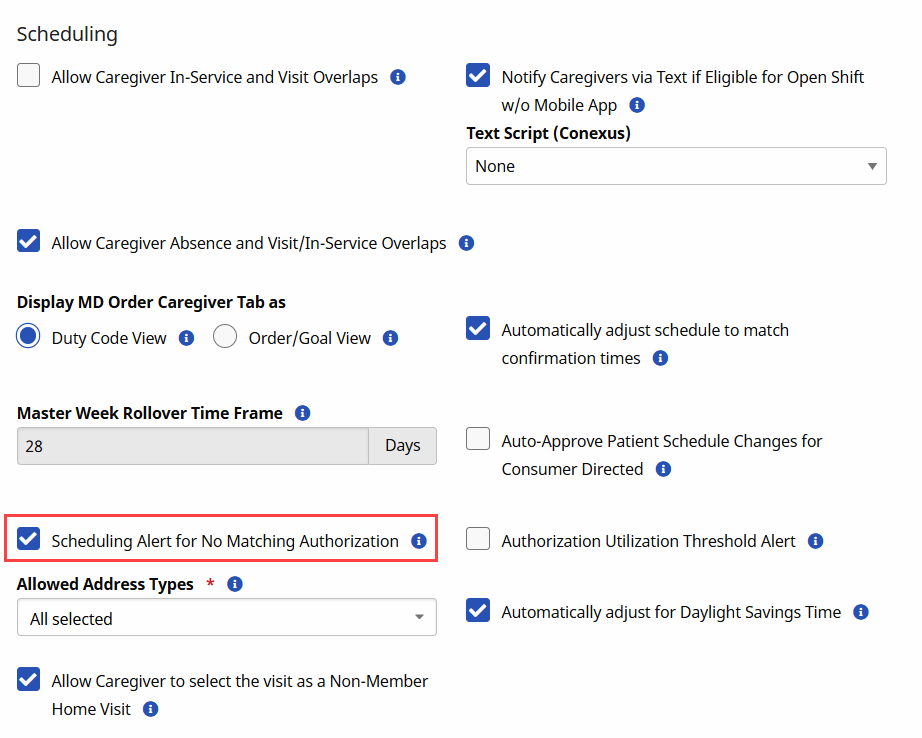This screenshot has width=922, height=738.
Task: Open the Text Script (Conexus) dropdown
Action: (676, 166)
